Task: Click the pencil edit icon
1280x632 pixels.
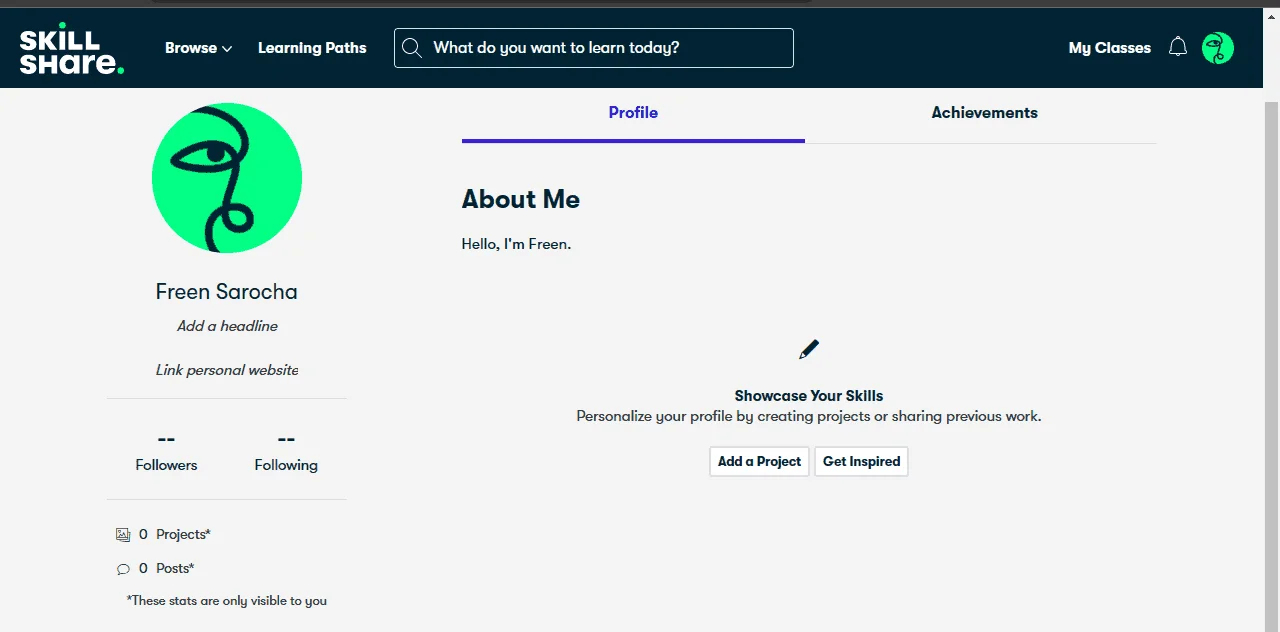Action: tap(809, 350)
